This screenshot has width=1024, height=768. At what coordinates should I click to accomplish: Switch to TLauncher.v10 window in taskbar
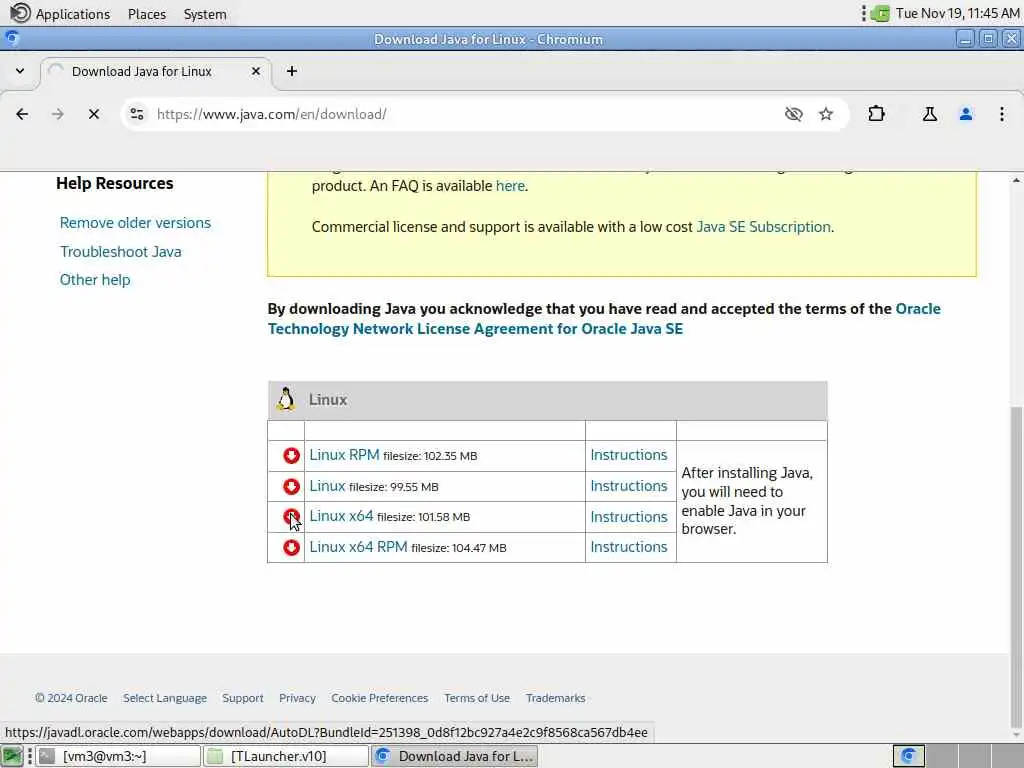(285, 756)
